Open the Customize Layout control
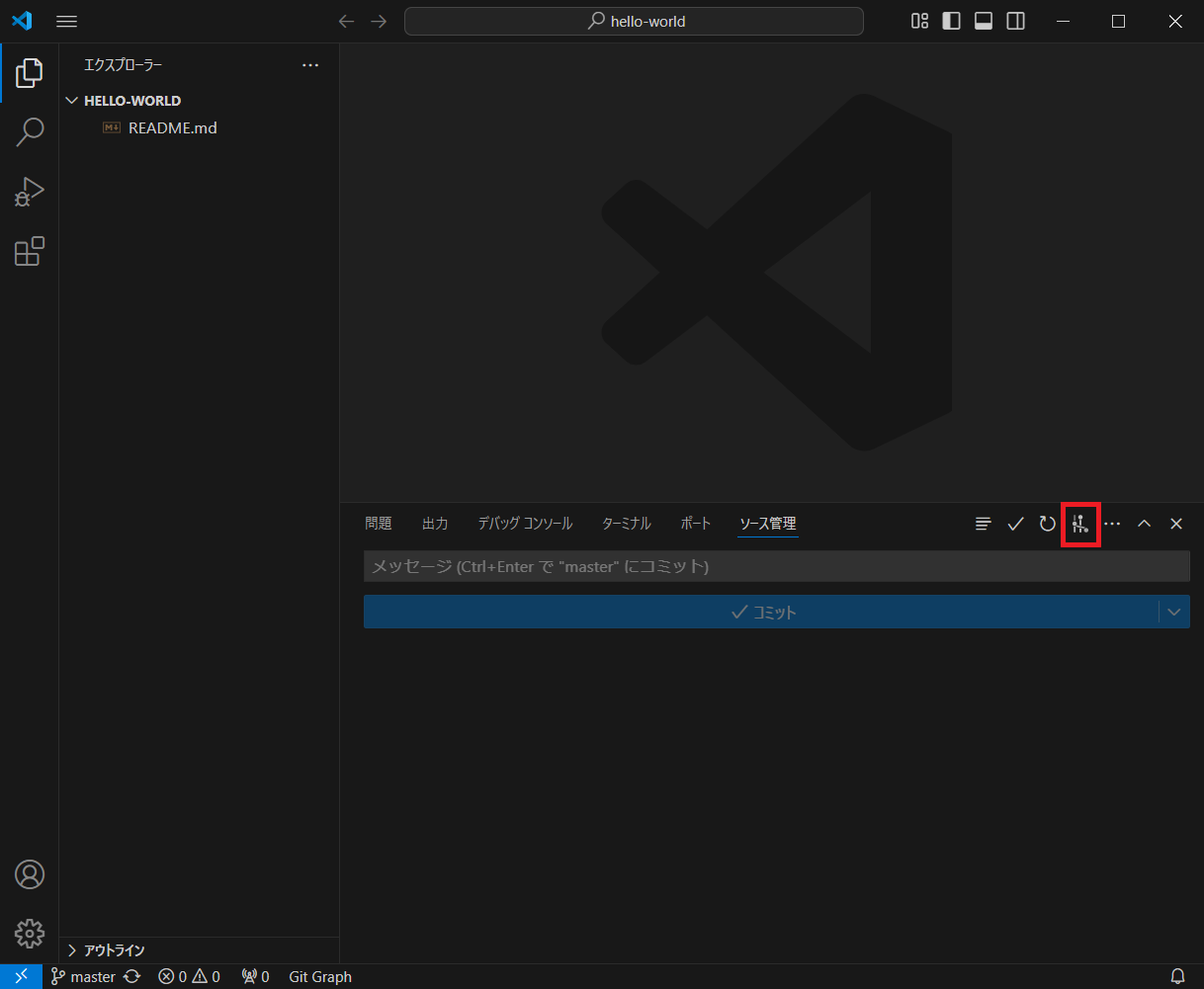 tap(920, 22)
